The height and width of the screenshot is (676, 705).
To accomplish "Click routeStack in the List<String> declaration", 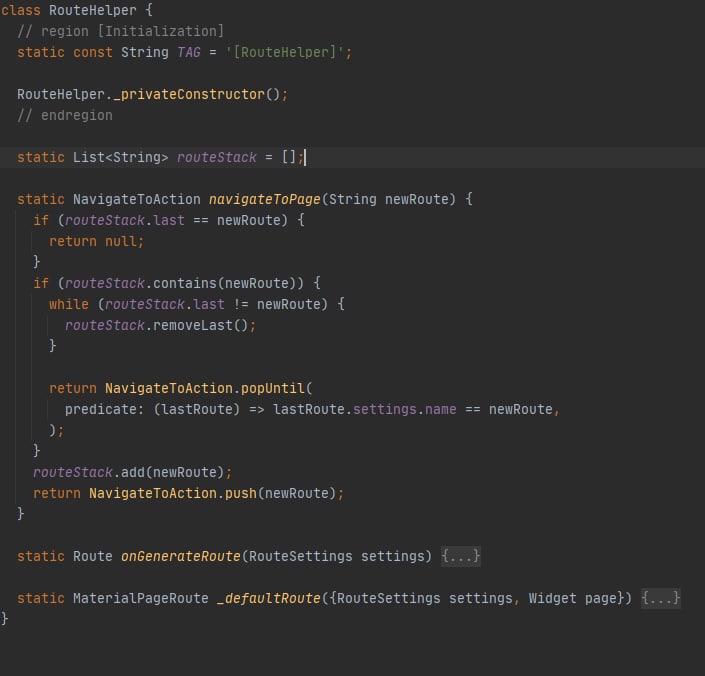I will coord(217,158).
